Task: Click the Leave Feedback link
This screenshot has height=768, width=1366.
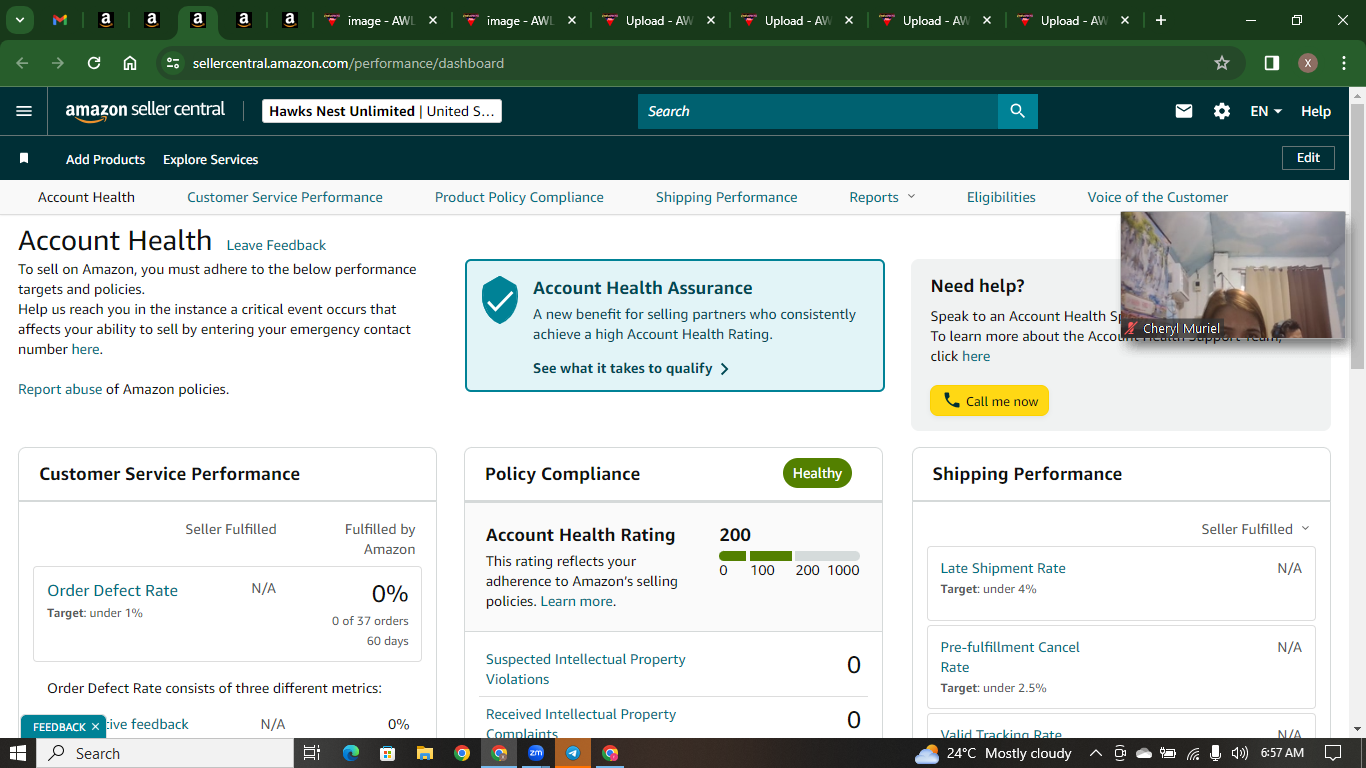Action: (x=276, y=245)
